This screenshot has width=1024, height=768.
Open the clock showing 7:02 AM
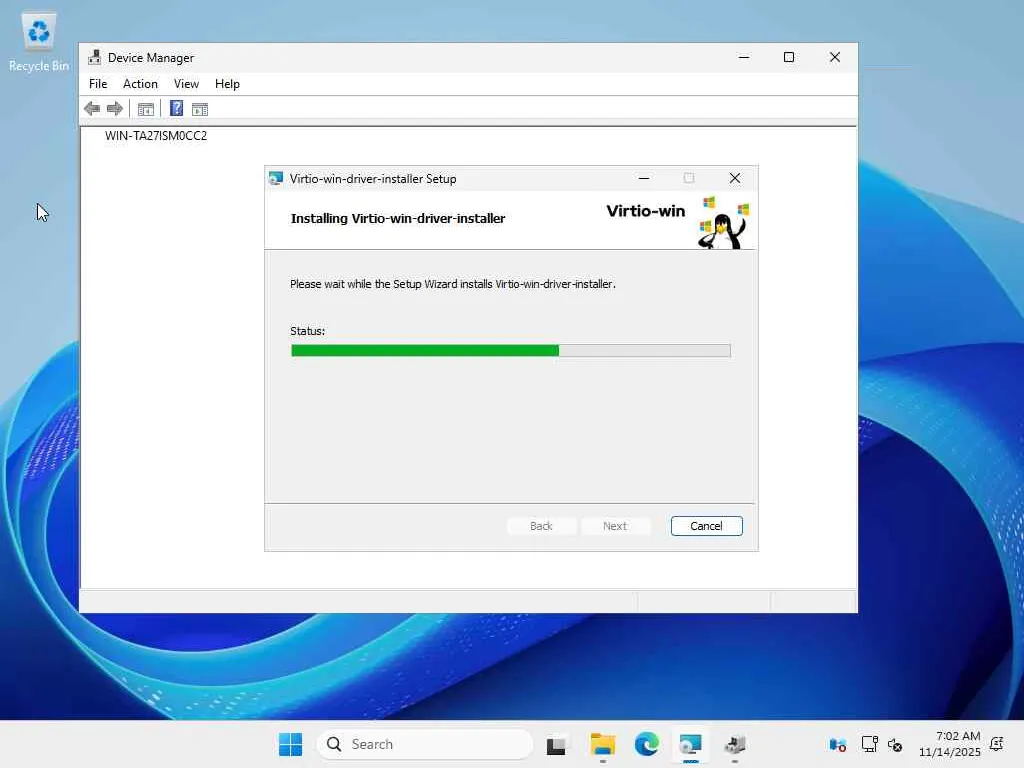pyautogui.click(x=950, y=744)
